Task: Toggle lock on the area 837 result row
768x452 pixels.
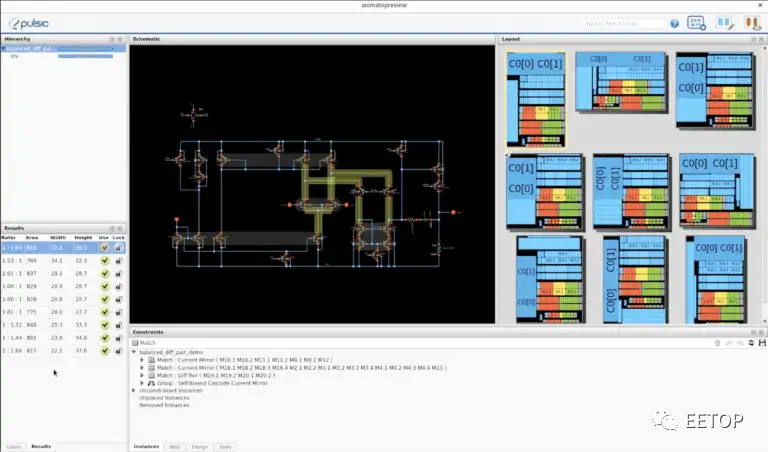Action: coord(119,273)
